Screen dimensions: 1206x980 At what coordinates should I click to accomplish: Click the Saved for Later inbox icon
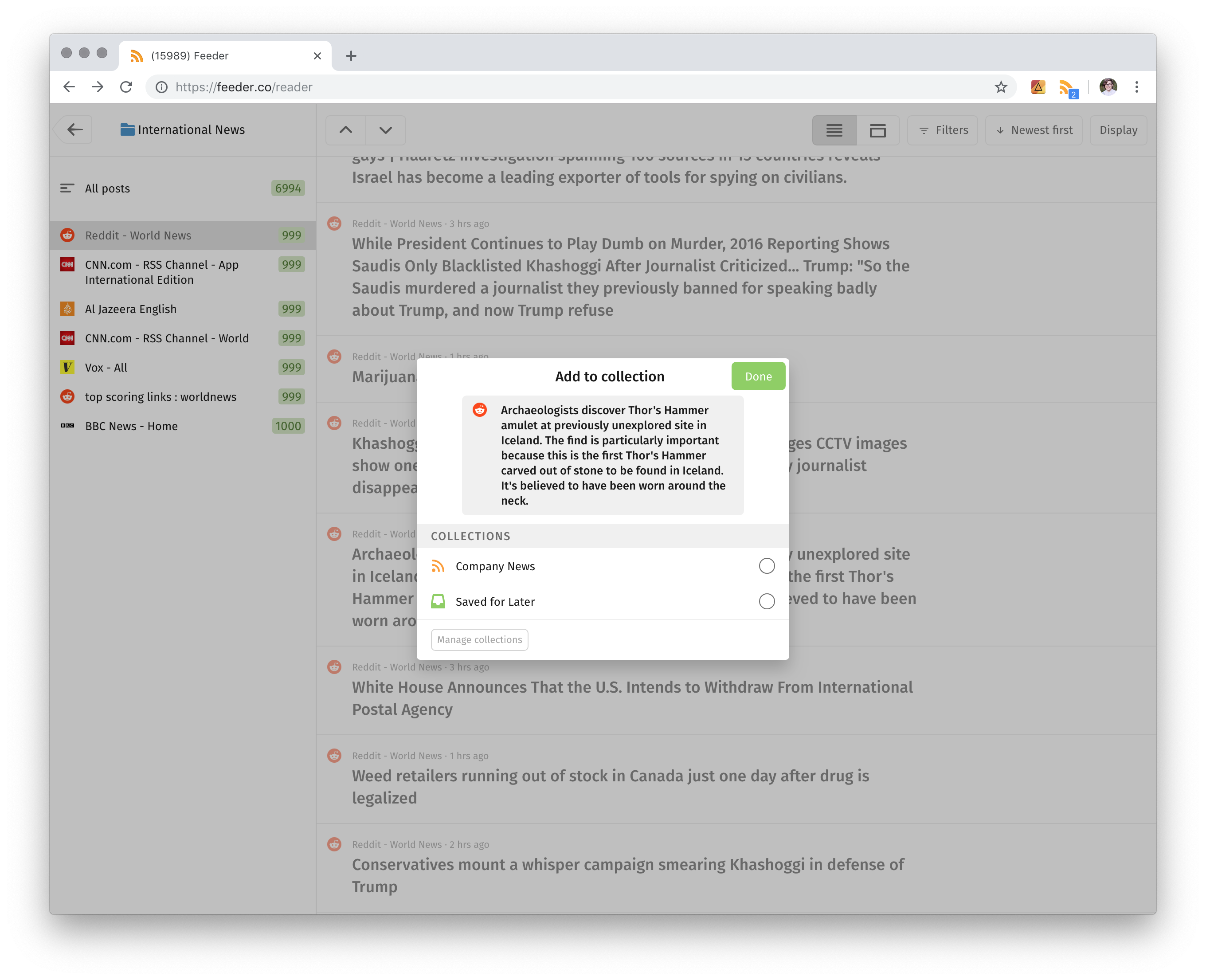point(438,602)
